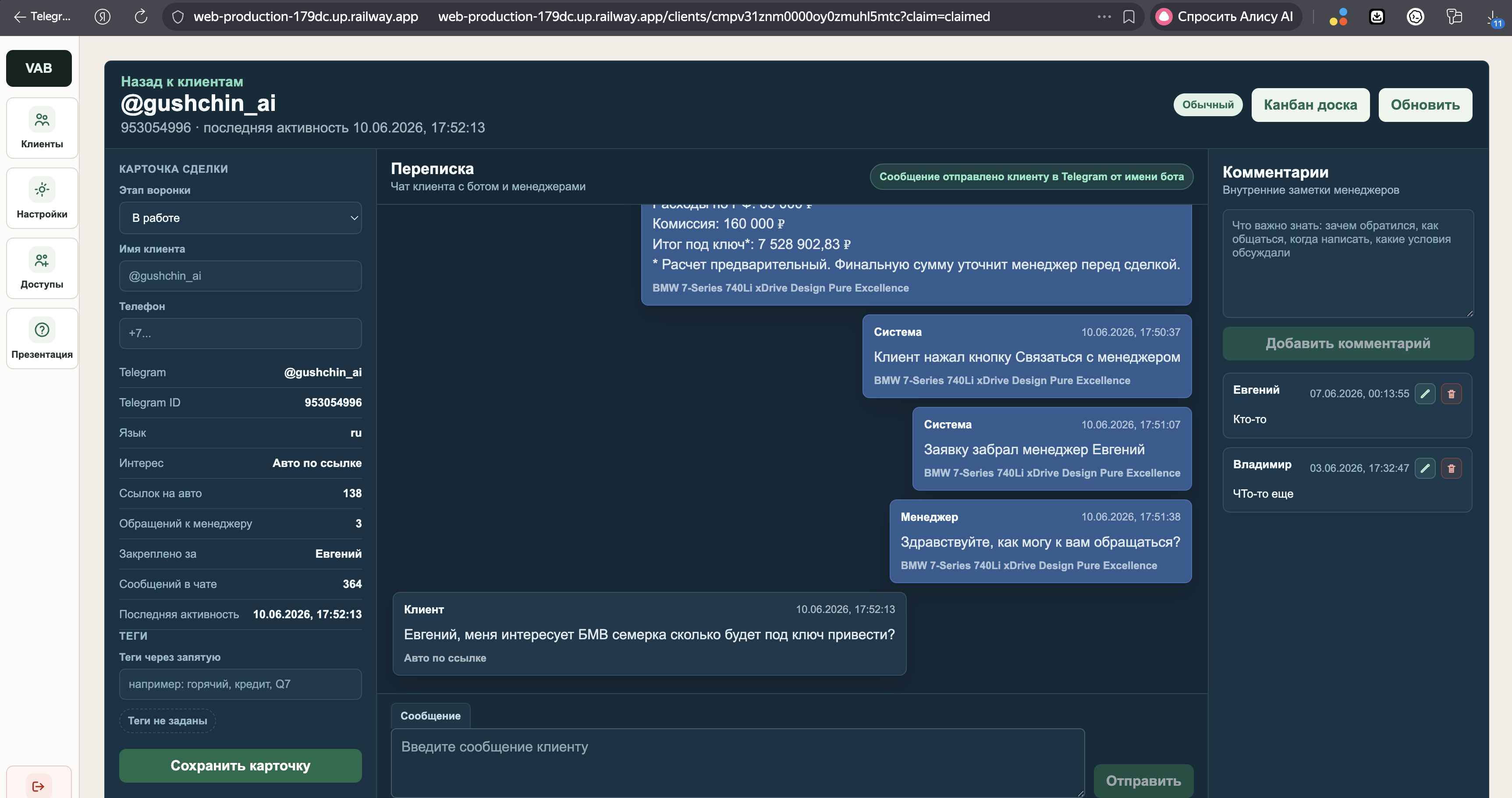
Task: Click the Обычный status badge
Action: (1207, 104)
